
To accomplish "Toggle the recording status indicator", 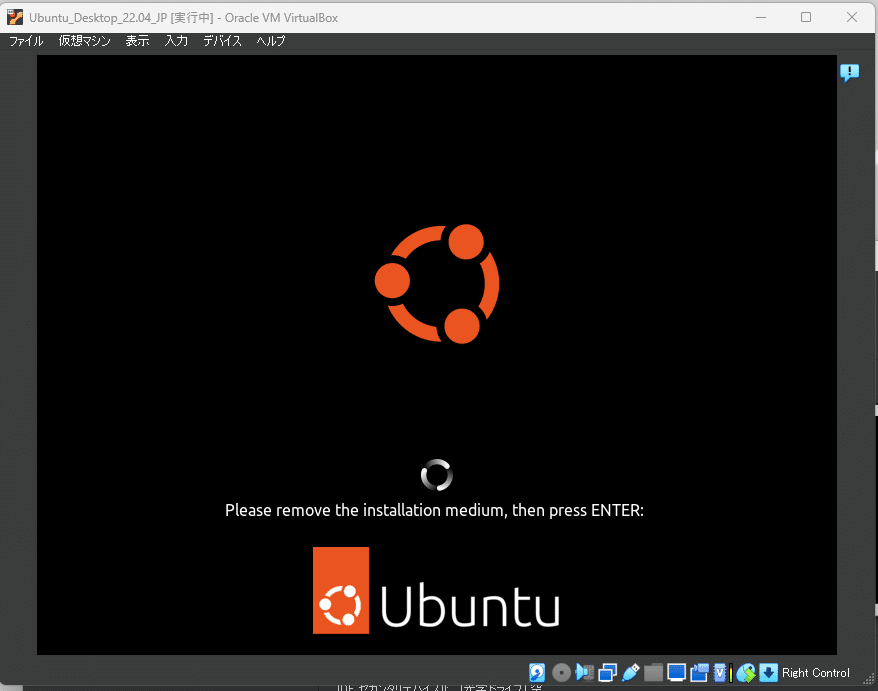I will (x=699, y=672).
